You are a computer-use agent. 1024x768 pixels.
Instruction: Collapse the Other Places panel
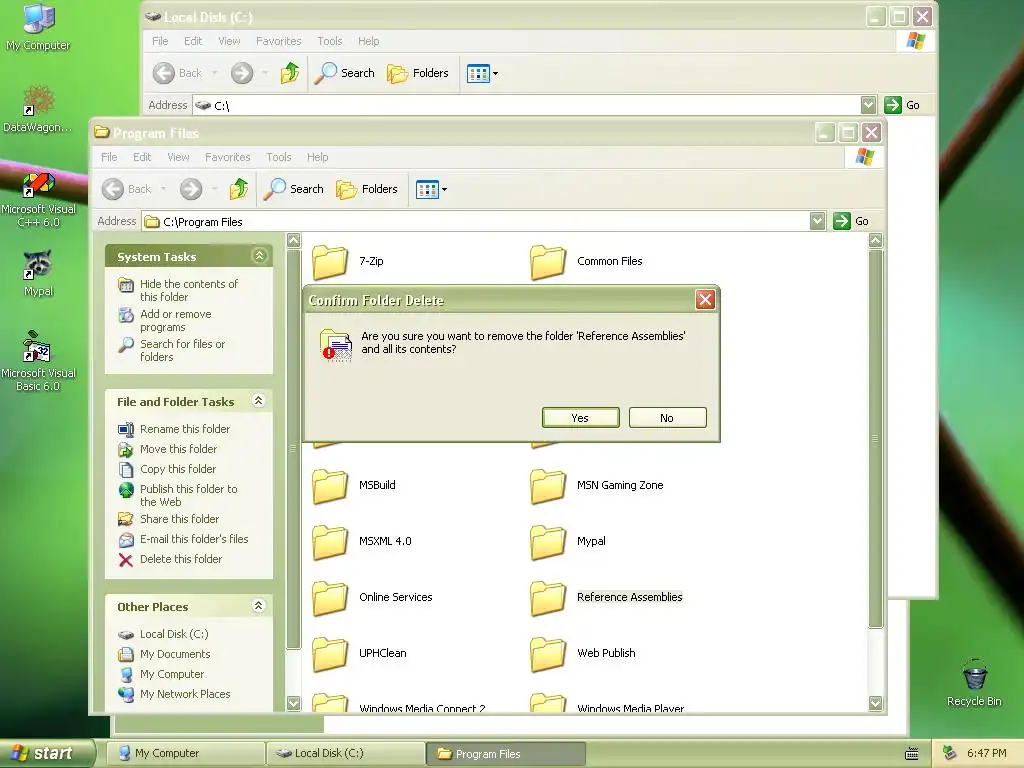[259, 606]
